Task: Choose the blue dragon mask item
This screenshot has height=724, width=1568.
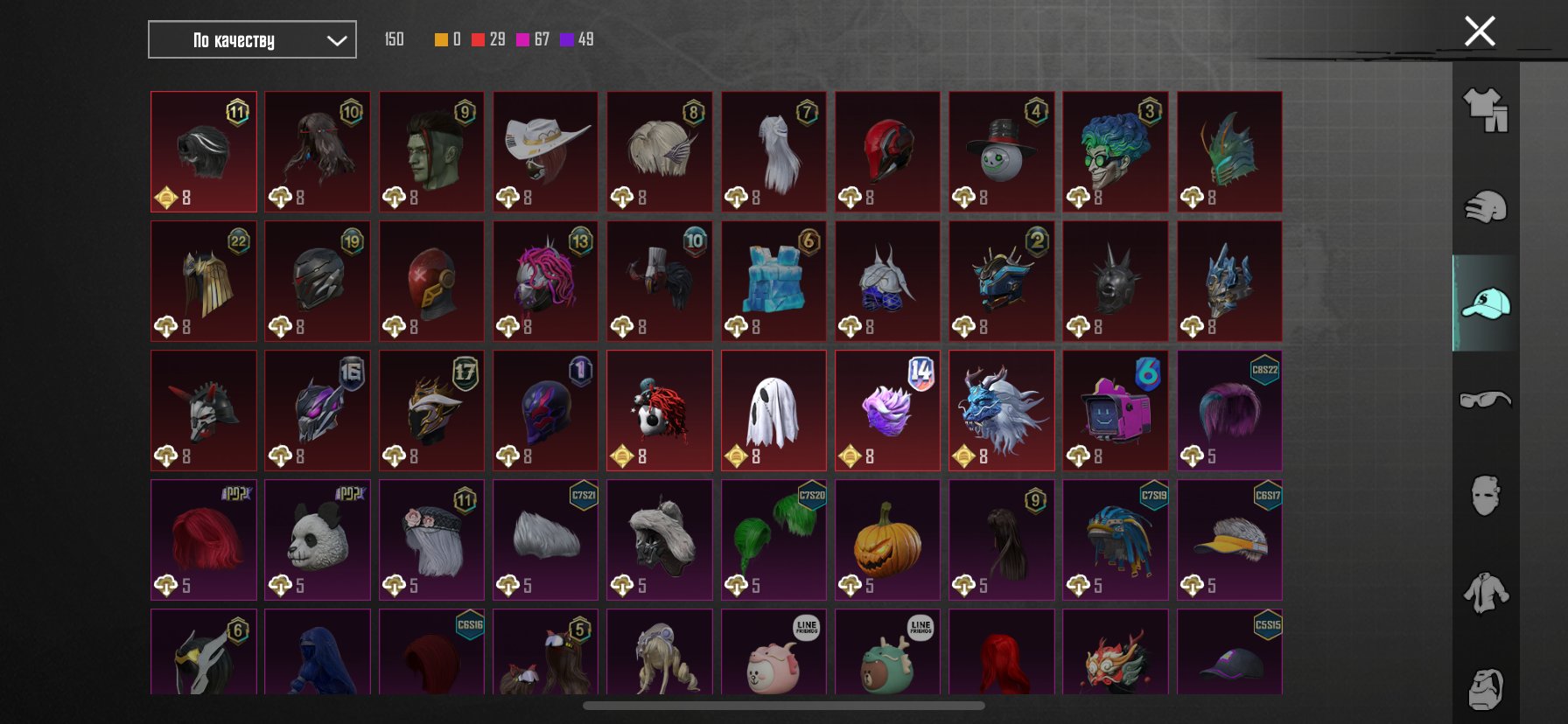Action: [x=1002, y=411]
